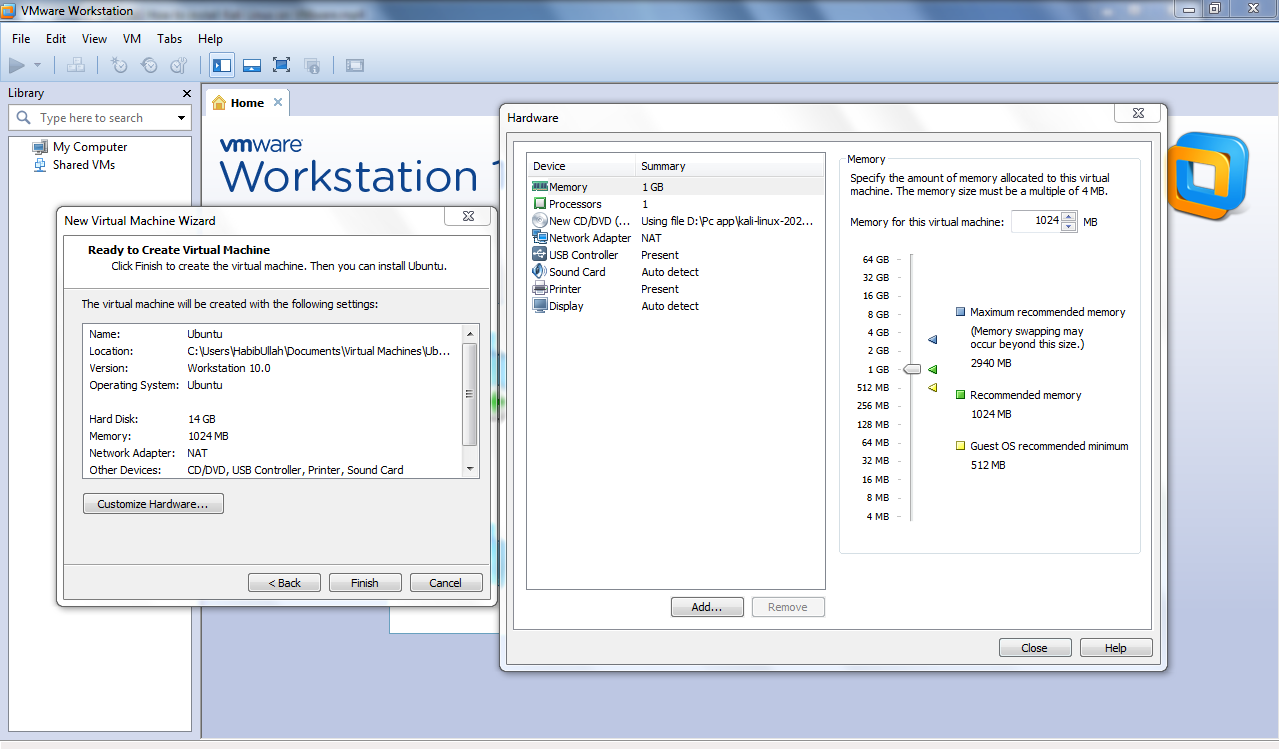The image size is (1279, 749).
Task: Click the green recommended memory triangle marker
Action: 932,369
